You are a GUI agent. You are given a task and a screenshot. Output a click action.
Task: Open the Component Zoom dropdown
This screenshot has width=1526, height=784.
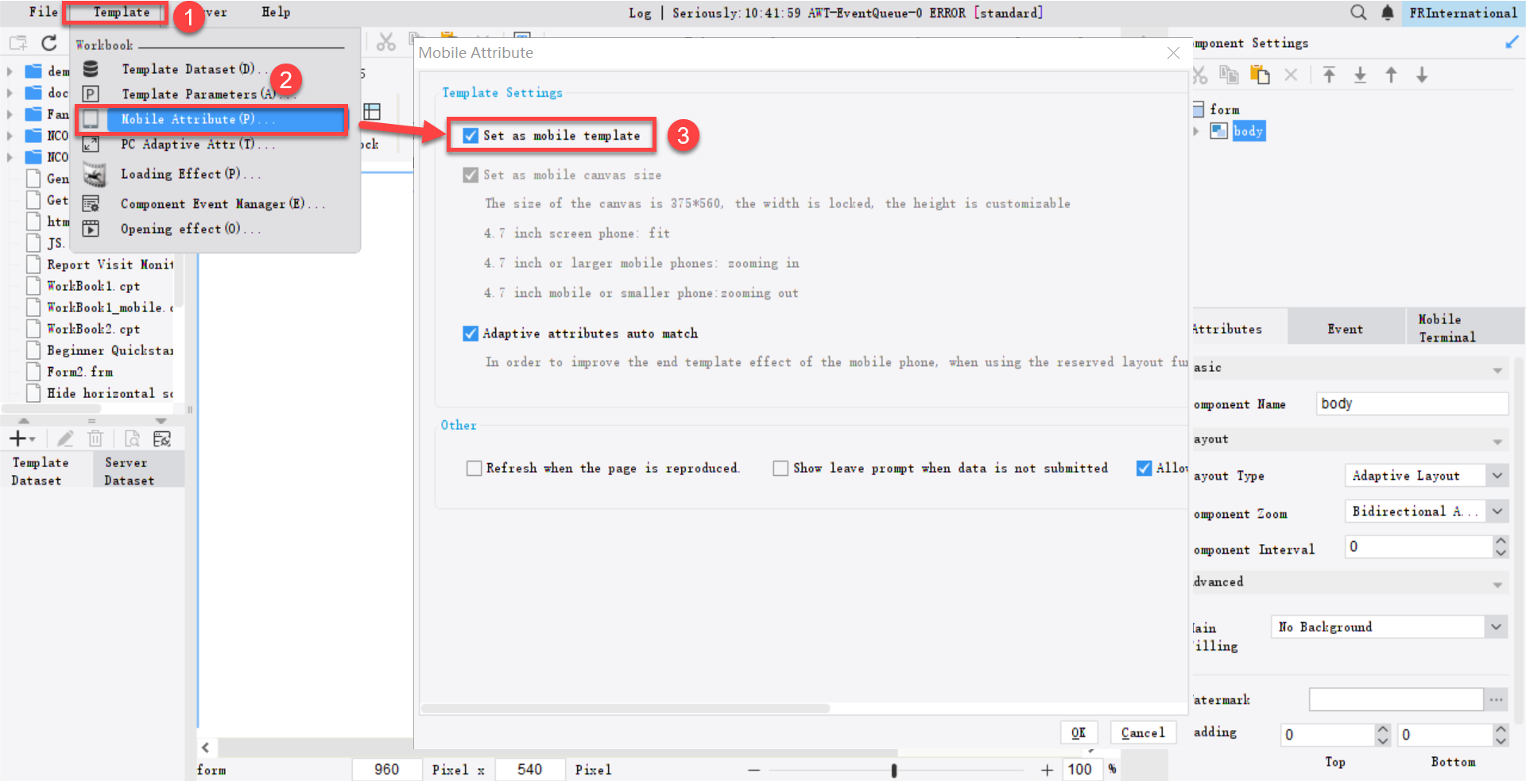[x=1497, y=511]
